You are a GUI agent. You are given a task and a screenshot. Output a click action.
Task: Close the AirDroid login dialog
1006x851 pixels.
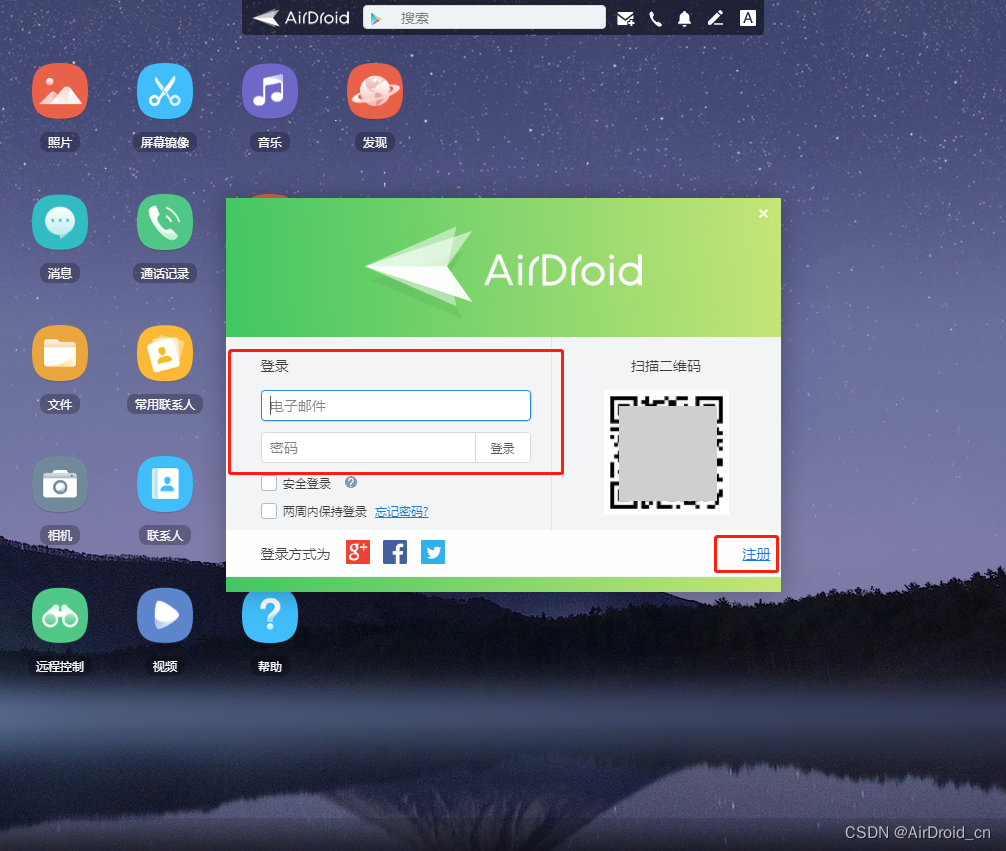point(763,213)
